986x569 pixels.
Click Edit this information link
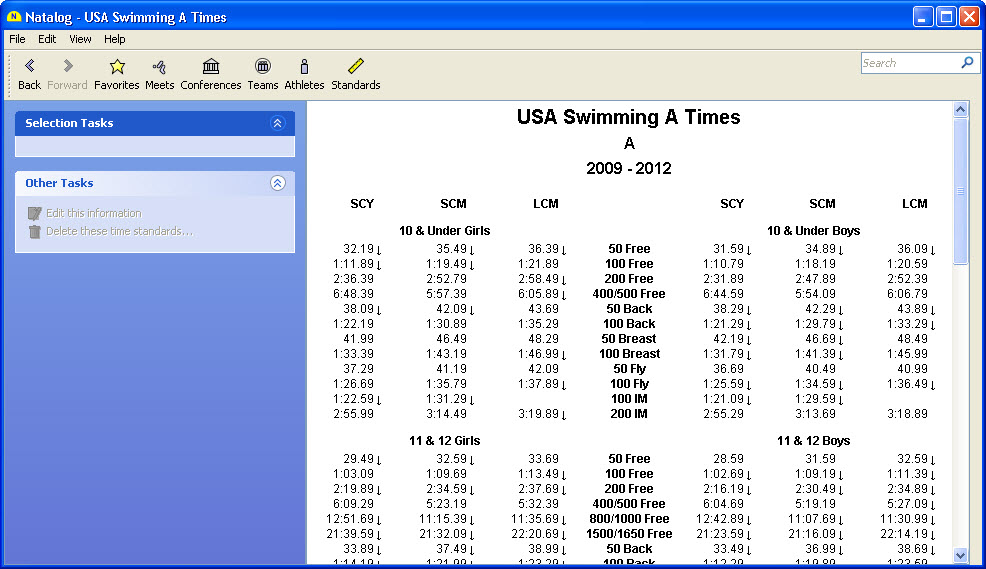click(x=93, y=213)
